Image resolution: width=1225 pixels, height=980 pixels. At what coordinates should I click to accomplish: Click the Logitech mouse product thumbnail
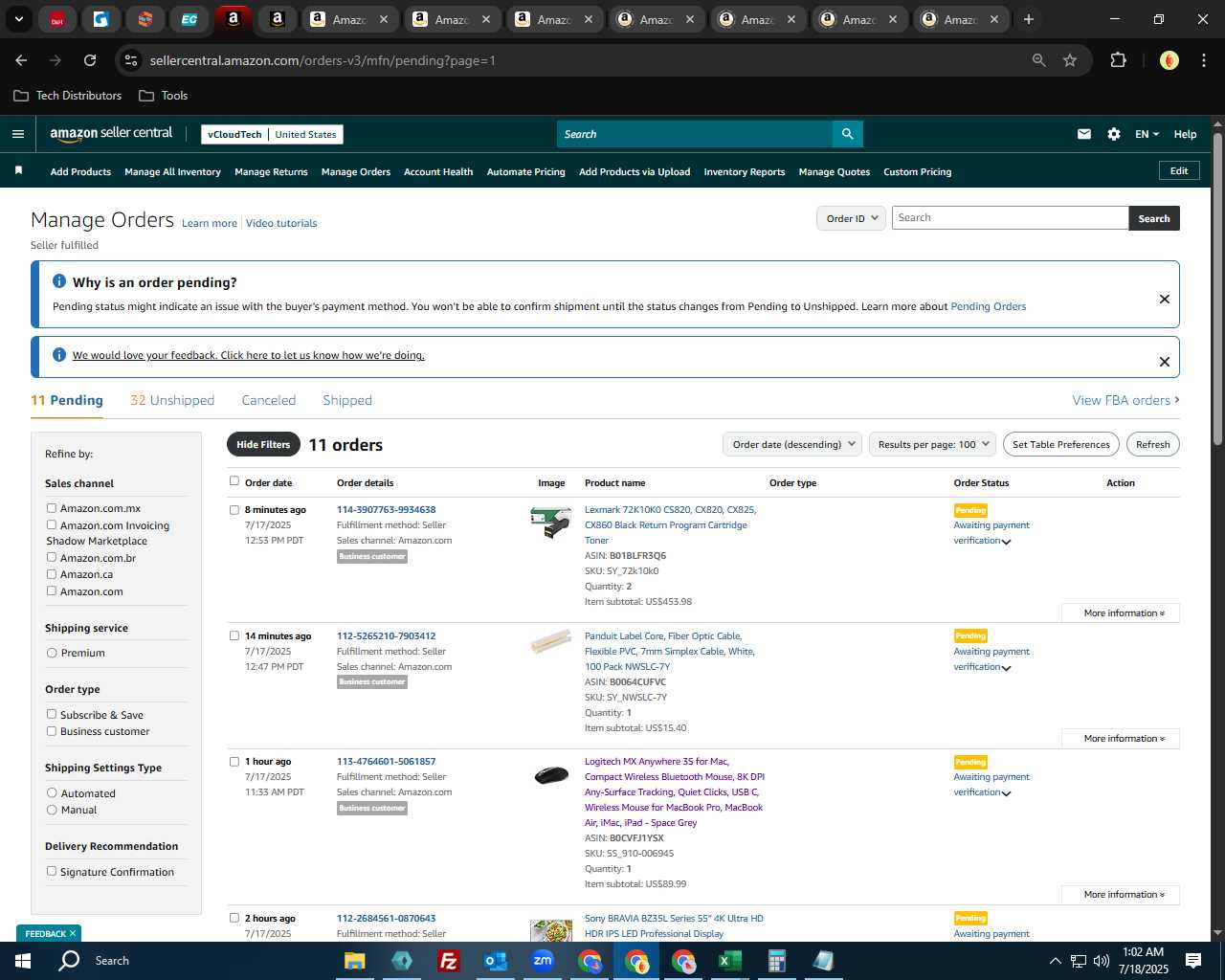click(550, 774)
